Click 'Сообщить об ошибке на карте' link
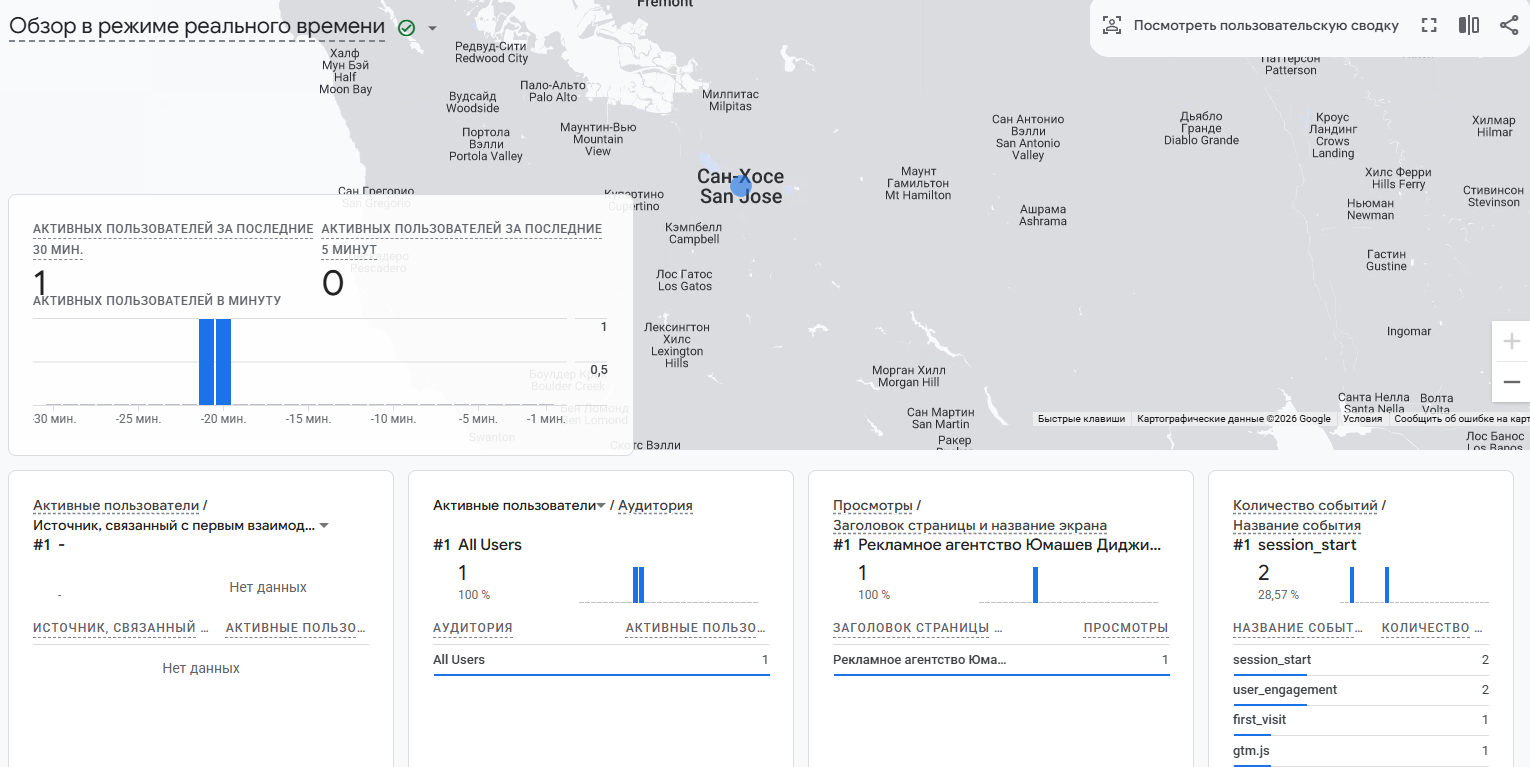Screen dimensions: 1530x767 click(1461, 419)
